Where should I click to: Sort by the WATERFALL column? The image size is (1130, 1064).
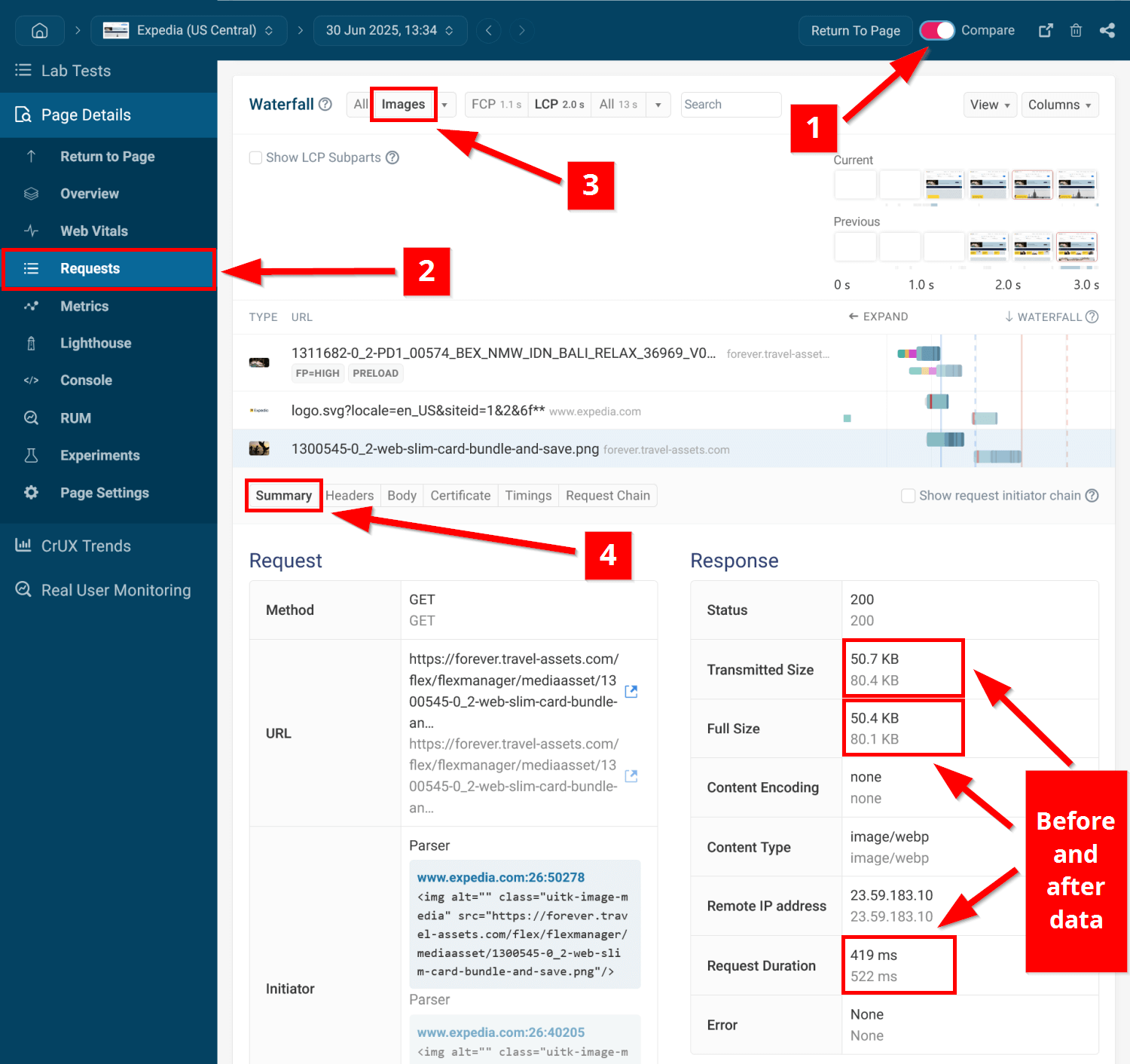(x=1043, y=316)
